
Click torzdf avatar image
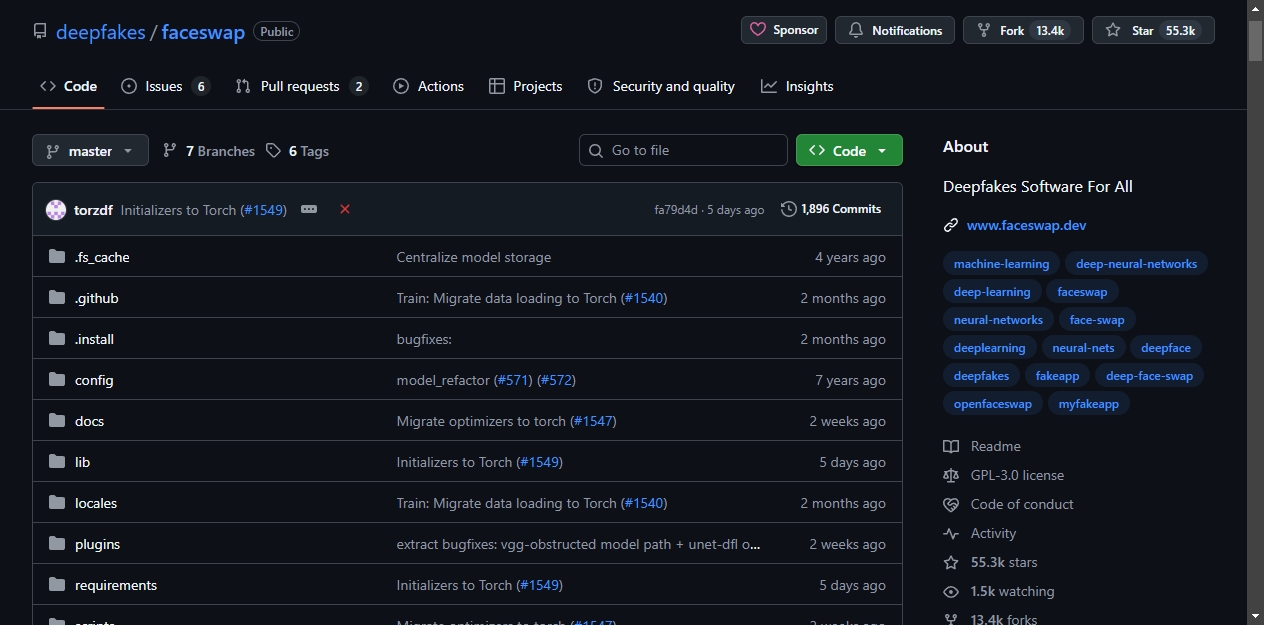(x=56, y=210)
